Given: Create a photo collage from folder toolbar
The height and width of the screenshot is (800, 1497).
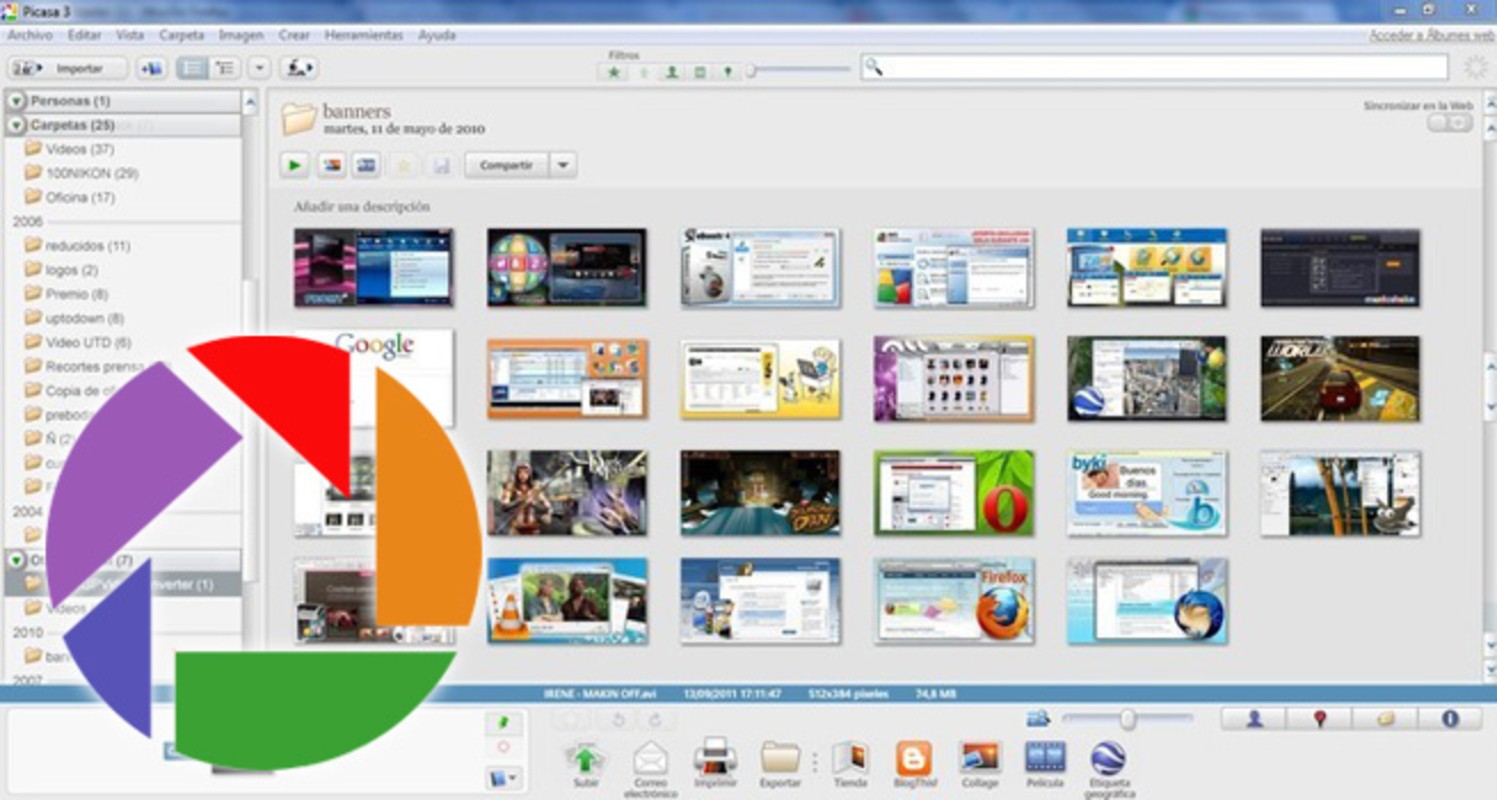Looking at the screenshot, I should point(331,166).
